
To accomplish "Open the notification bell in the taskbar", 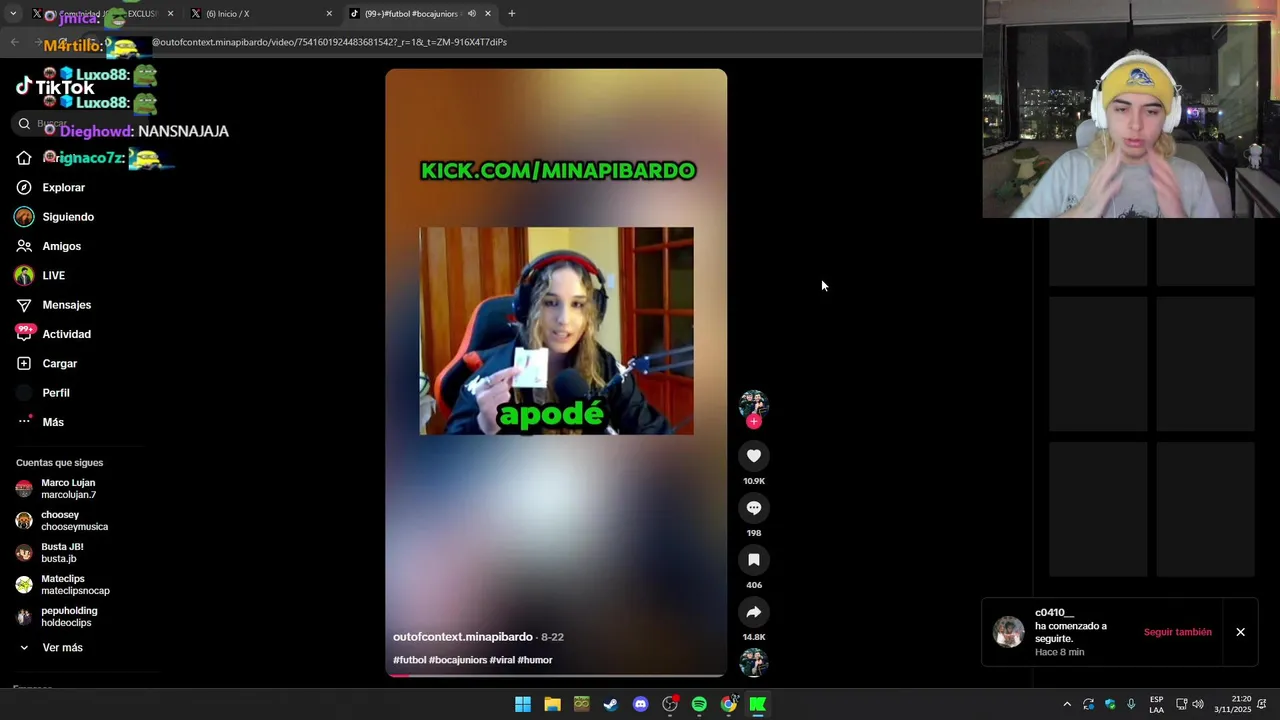I will point(1264,704).
